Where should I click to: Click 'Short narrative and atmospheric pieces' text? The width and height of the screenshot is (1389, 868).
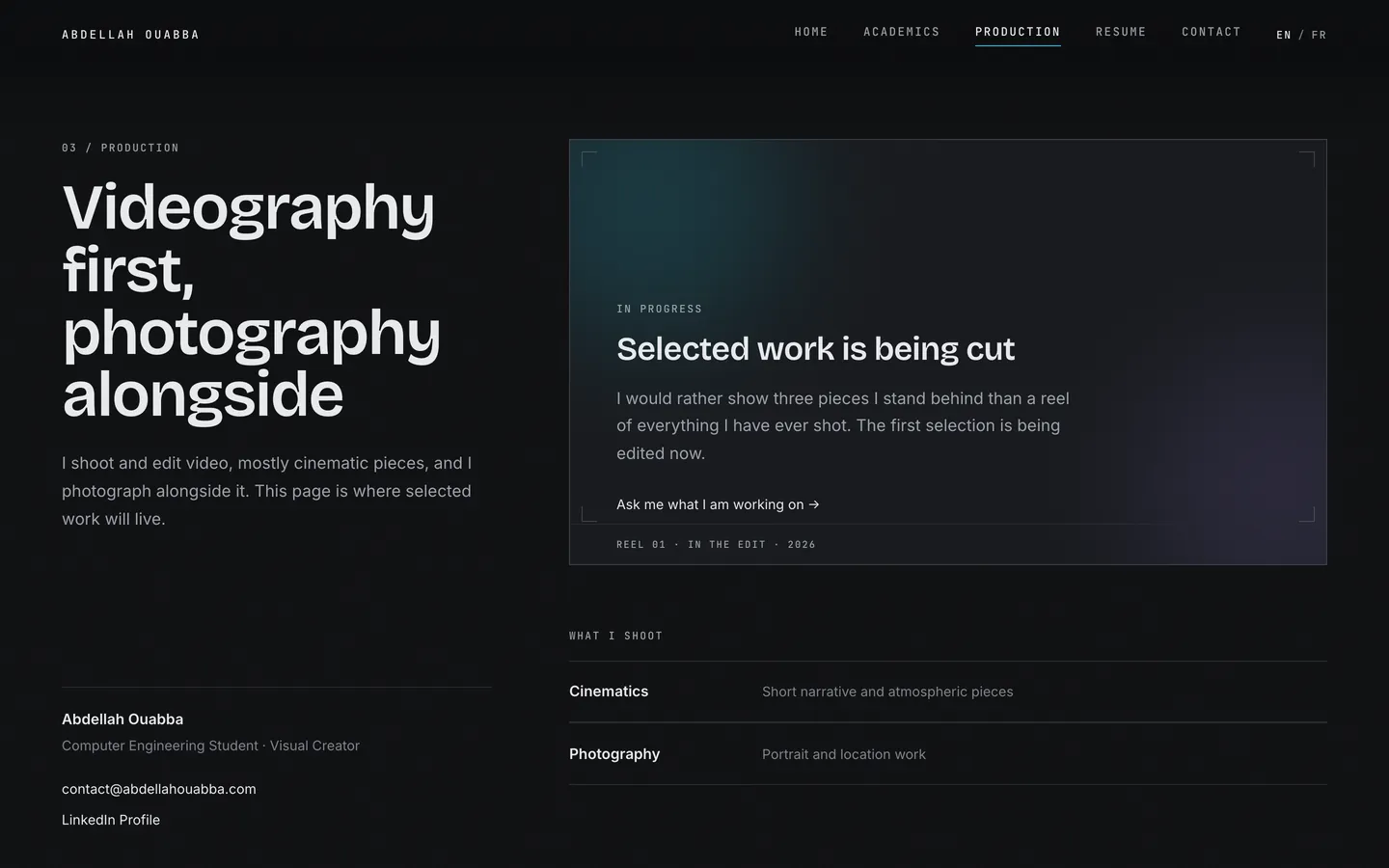(x=887, y=692)
